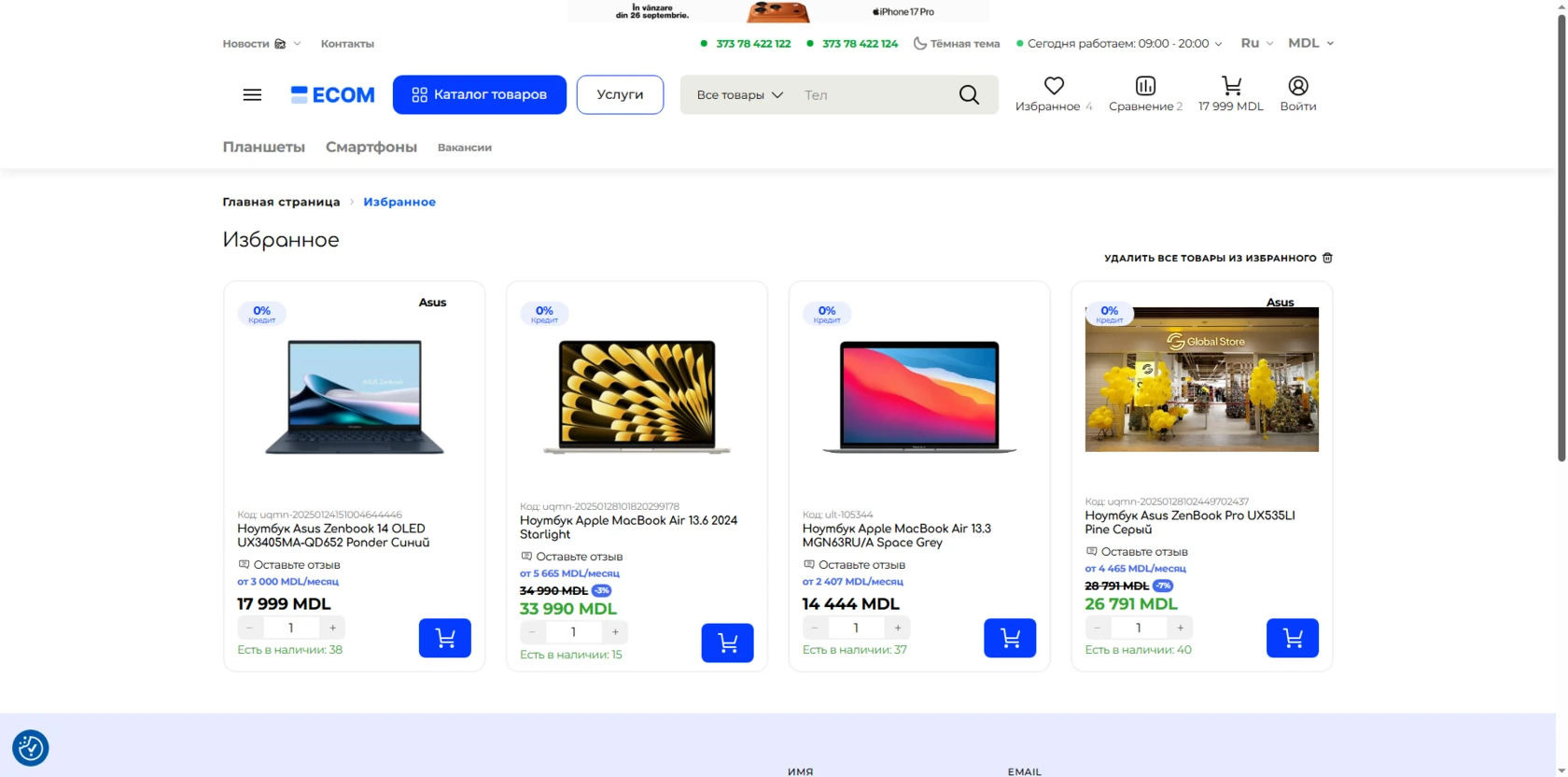Screen dimensions: 1568x777
Task: Add MacBook Air 13.3 Space Grey to cart
Action: (1010, 638)
